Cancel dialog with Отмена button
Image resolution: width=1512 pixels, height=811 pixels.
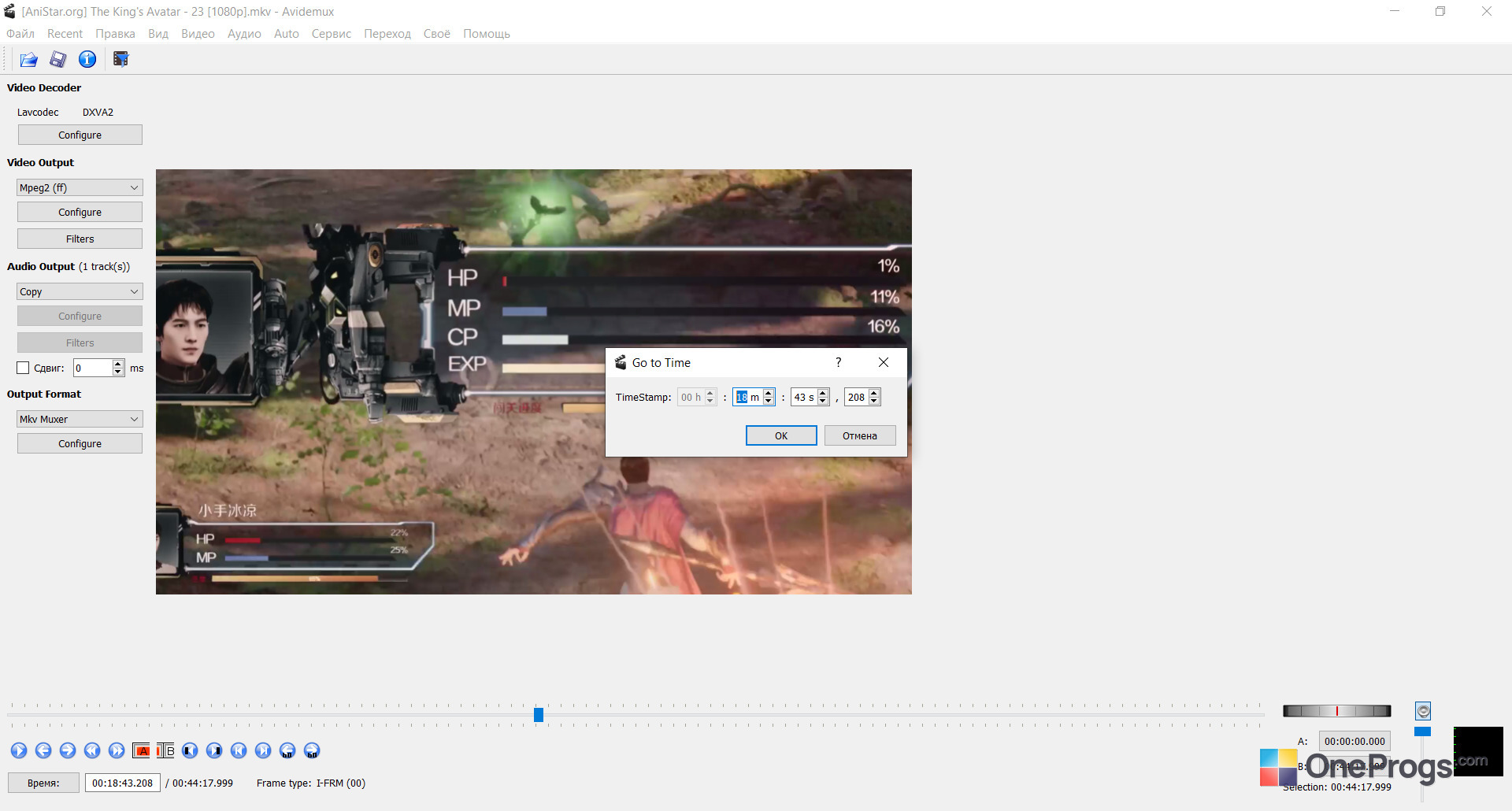tap(860, 435)
